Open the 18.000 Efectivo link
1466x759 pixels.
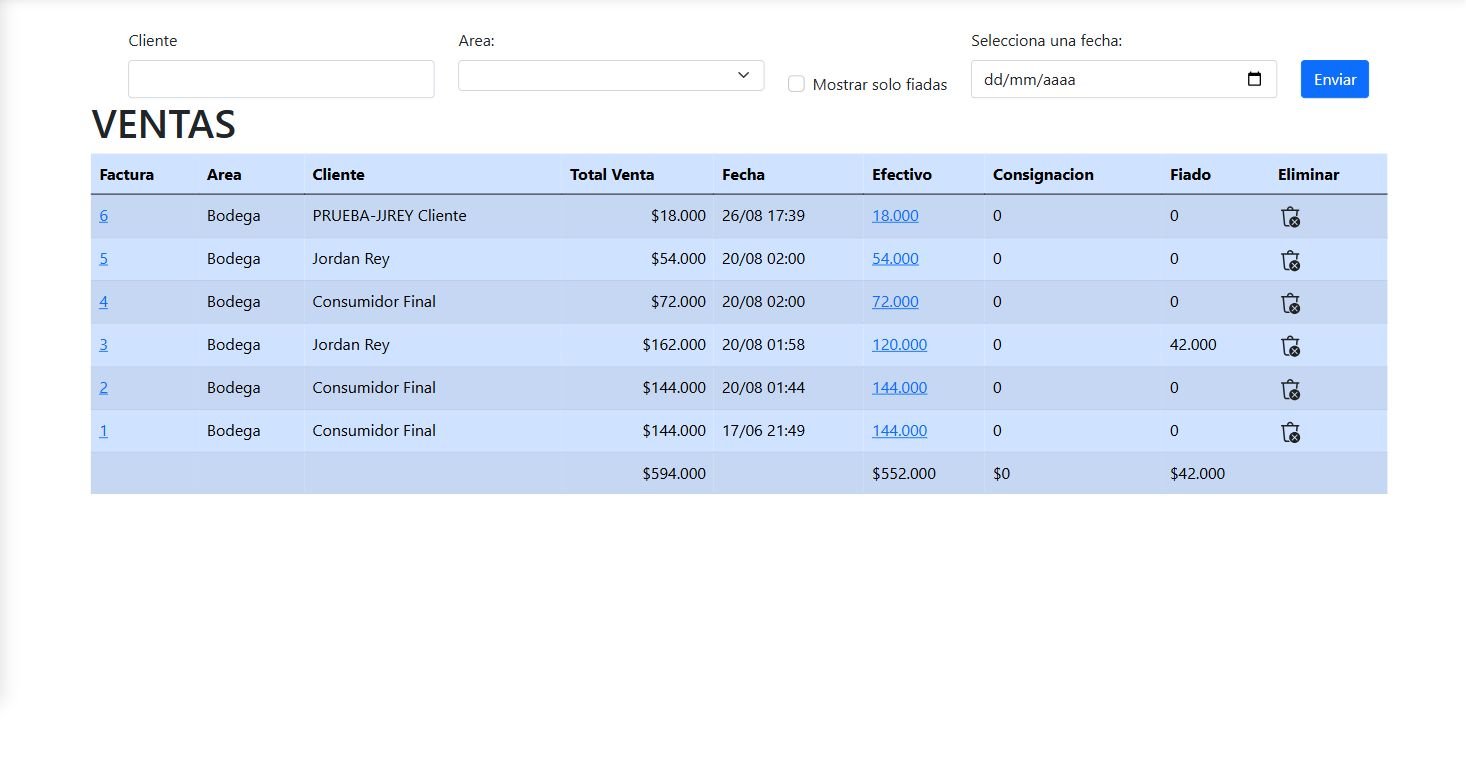click(x=895, y=216)
